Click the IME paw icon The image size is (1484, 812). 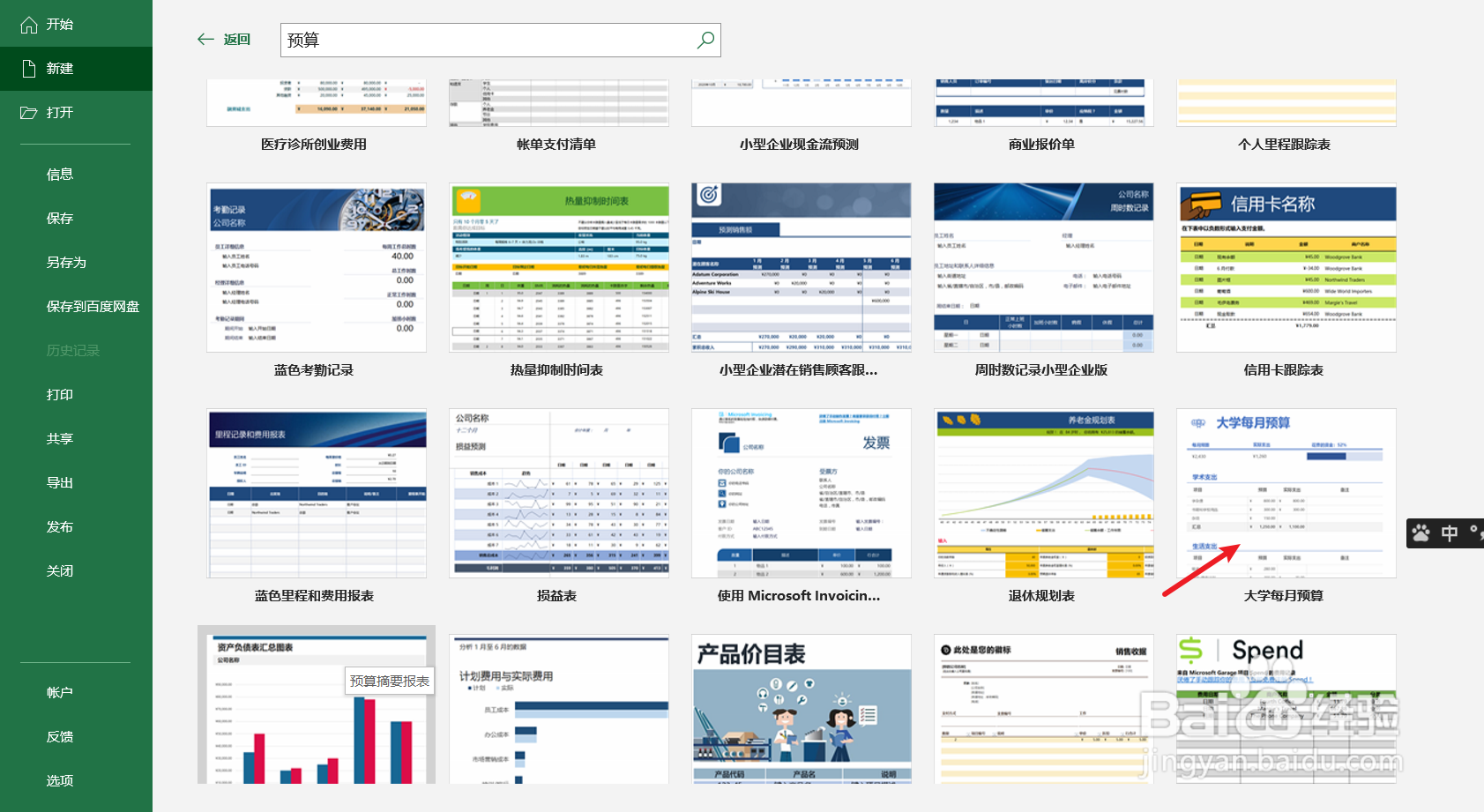(1421, 533)
